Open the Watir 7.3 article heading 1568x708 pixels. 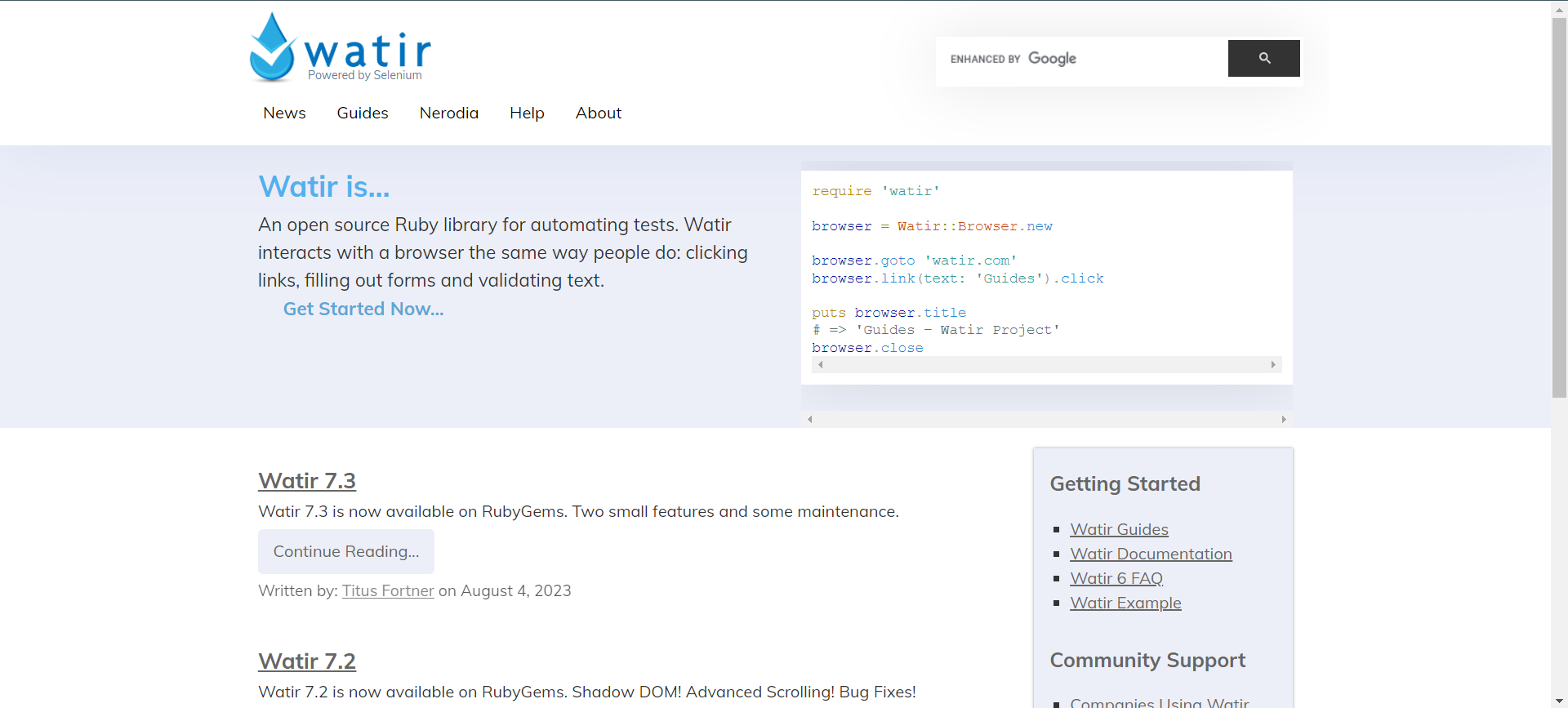click(x=307, y=480)
